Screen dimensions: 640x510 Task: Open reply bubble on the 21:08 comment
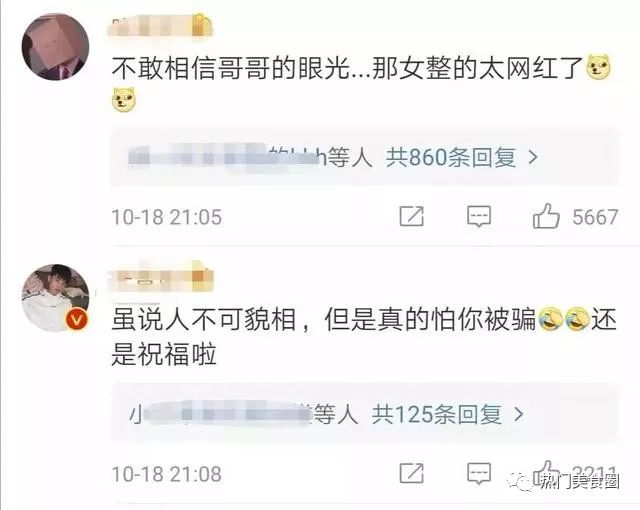[x=479, y=473]
